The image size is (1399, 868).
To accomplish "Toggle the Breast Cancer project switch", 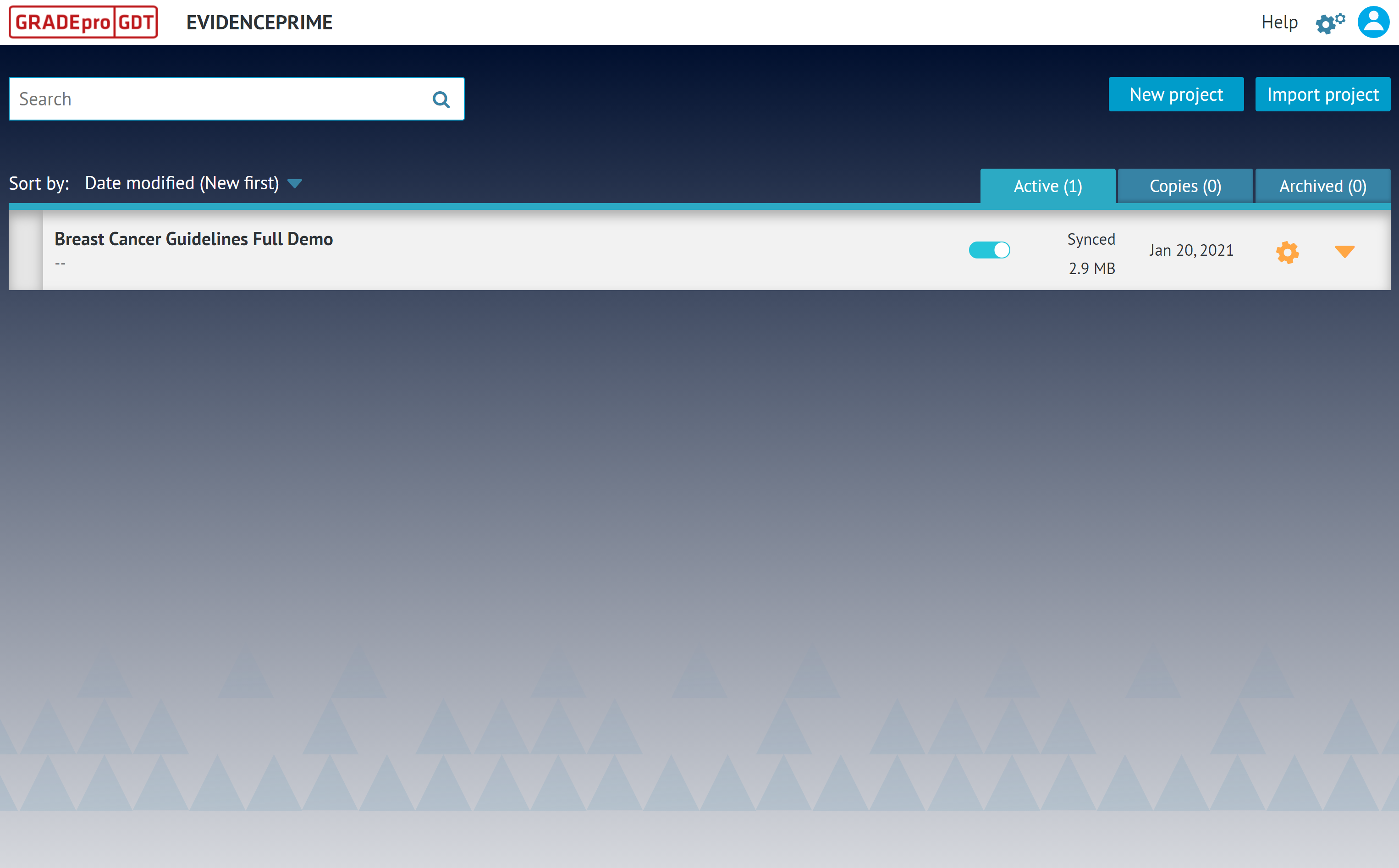I will coord(989,250).
